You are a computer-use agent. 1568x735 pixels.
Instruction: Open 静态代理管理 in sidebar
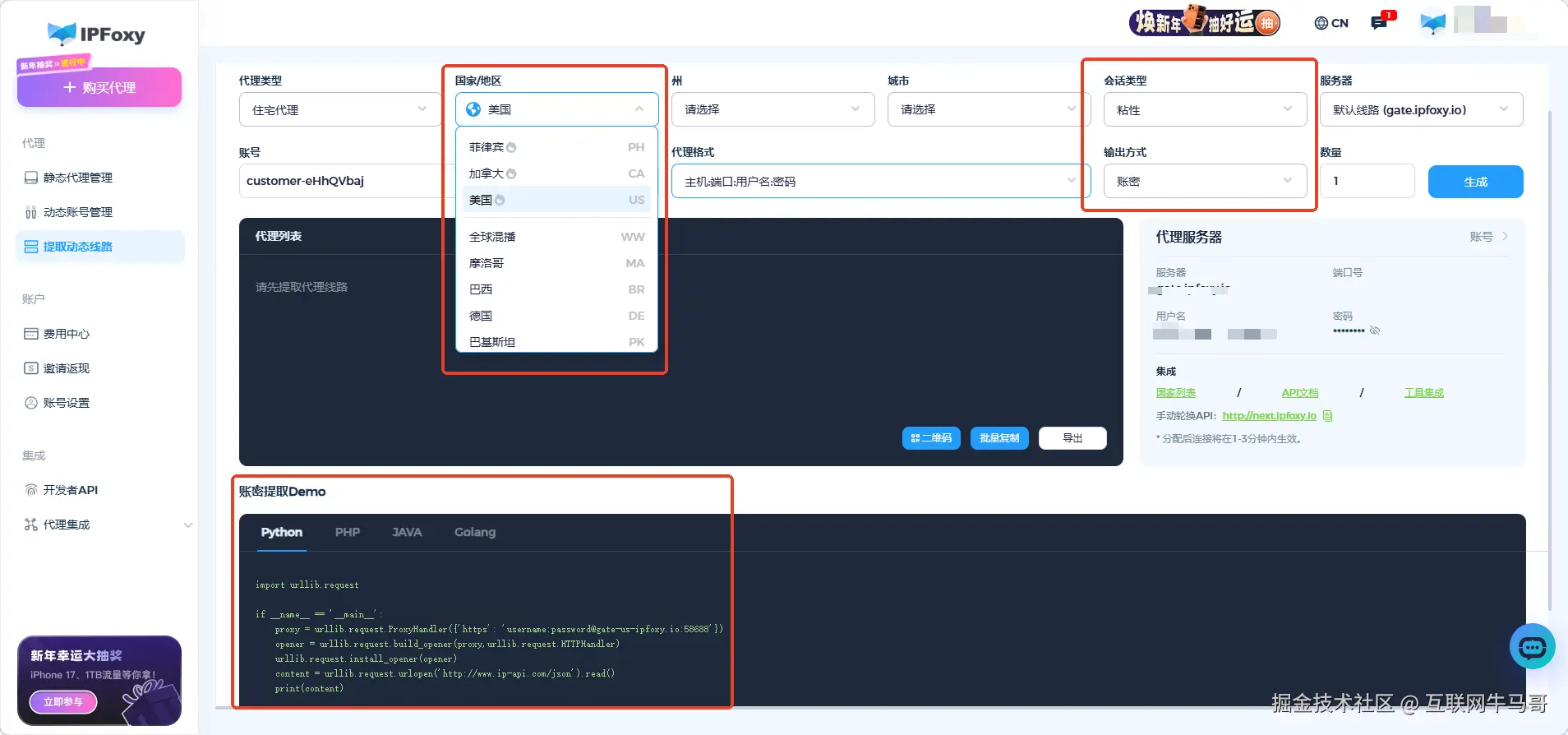(x=78, y=178)
